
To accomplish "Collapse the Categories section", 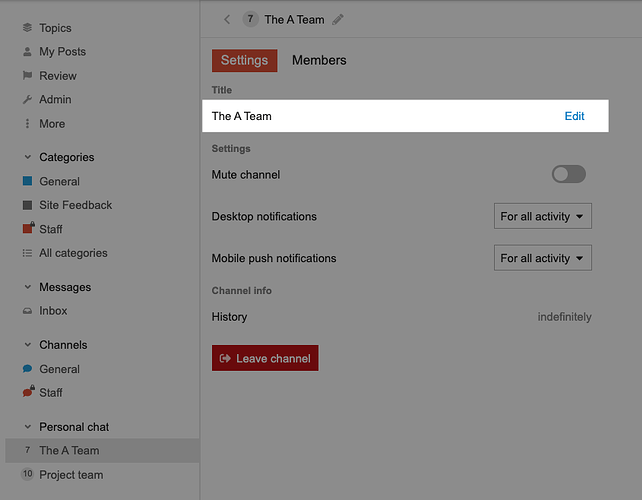I will click(x=27, y=157).
